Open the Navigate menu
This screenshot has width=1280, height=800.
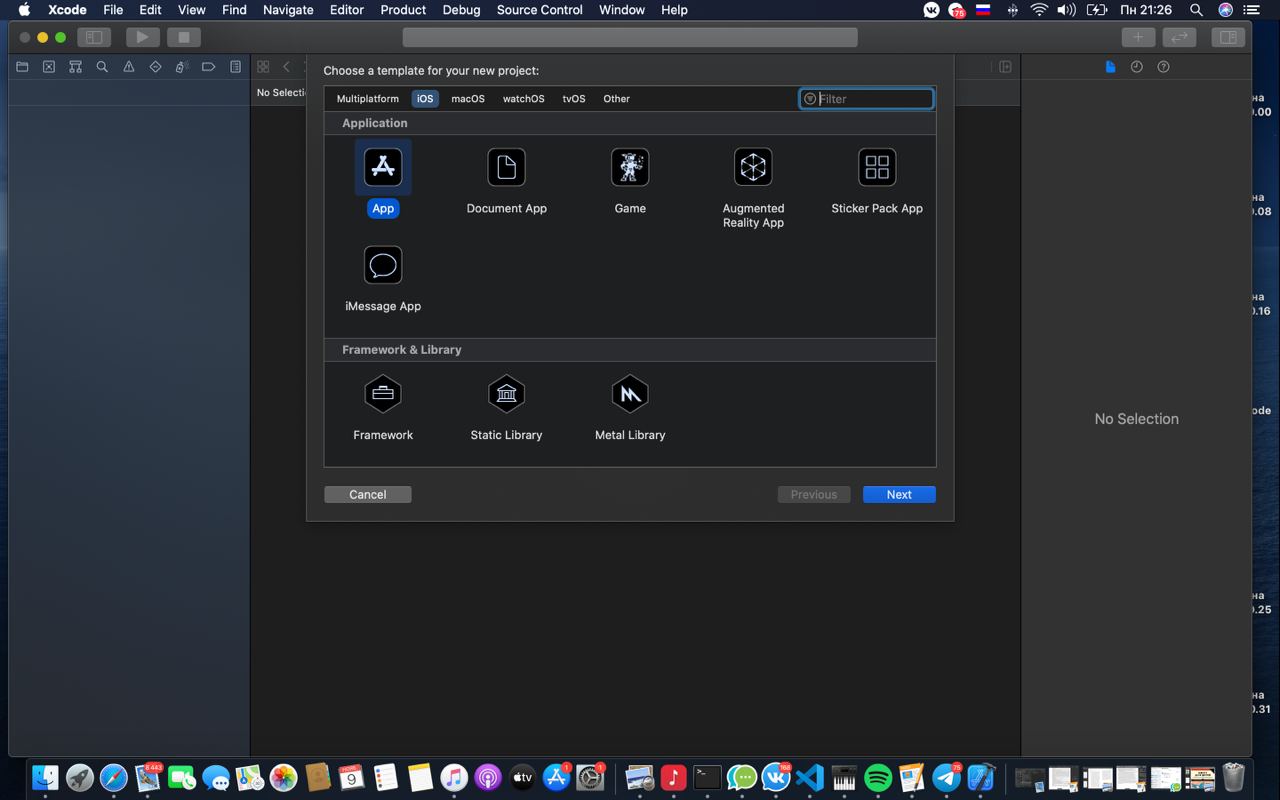[288, 10]
